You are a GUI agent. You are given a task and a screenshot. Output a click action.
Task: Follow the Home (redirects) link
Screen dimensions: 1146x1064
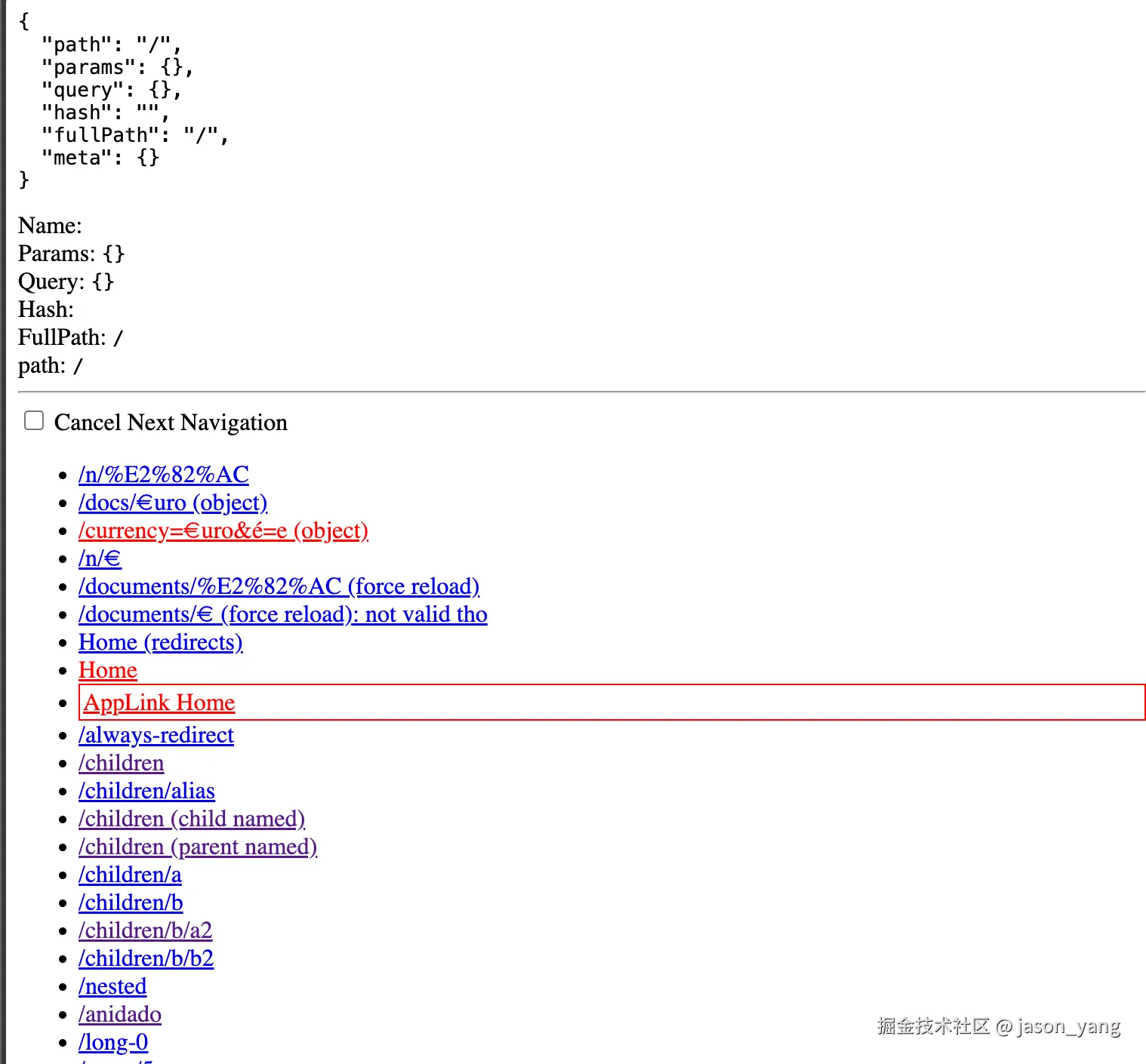click(x=160, y=642)
